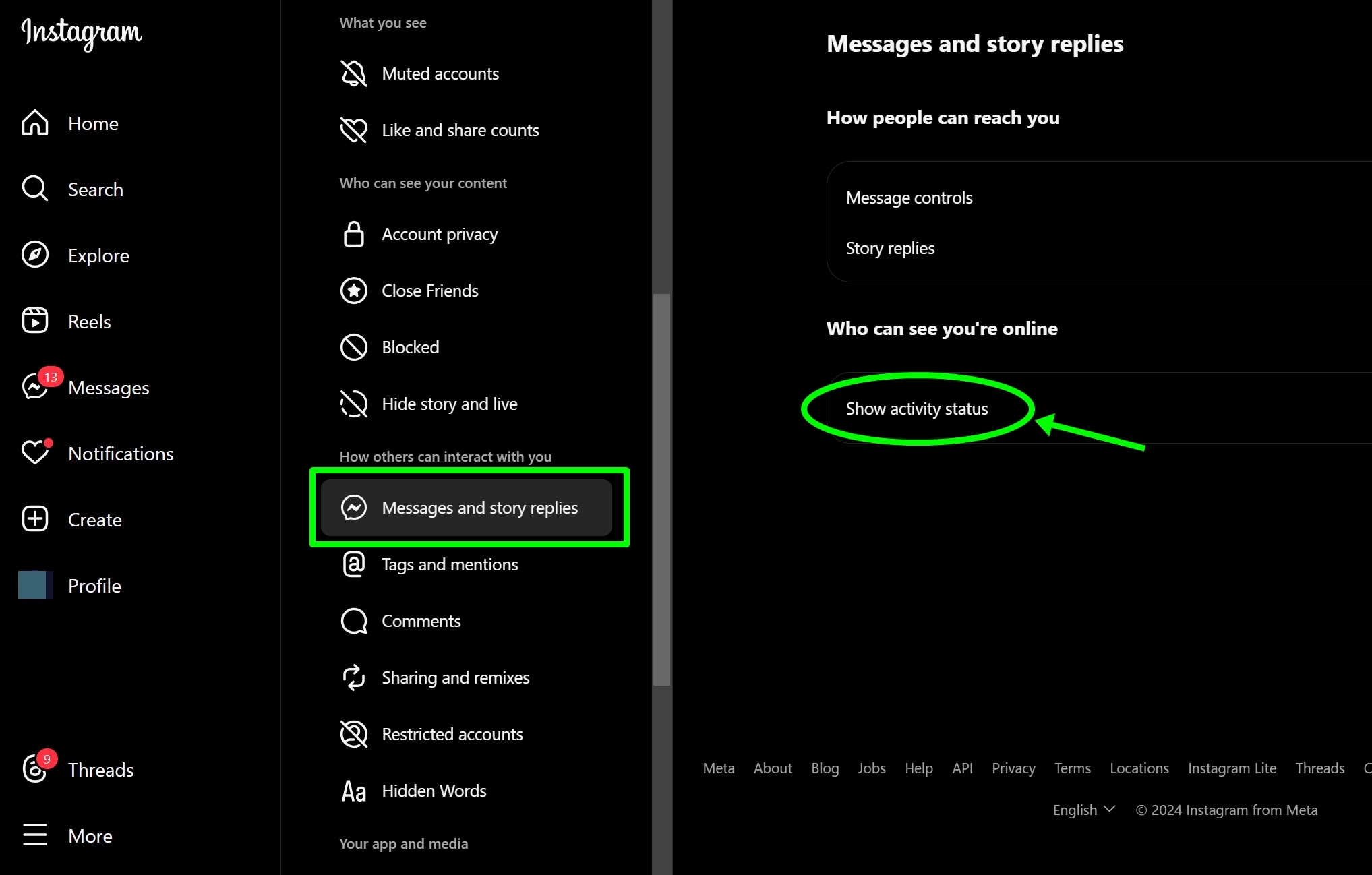Viewport: 1372px width, 875px height.
Task: Click the settings list scrollbar thumb
Action: coord(661,489)
